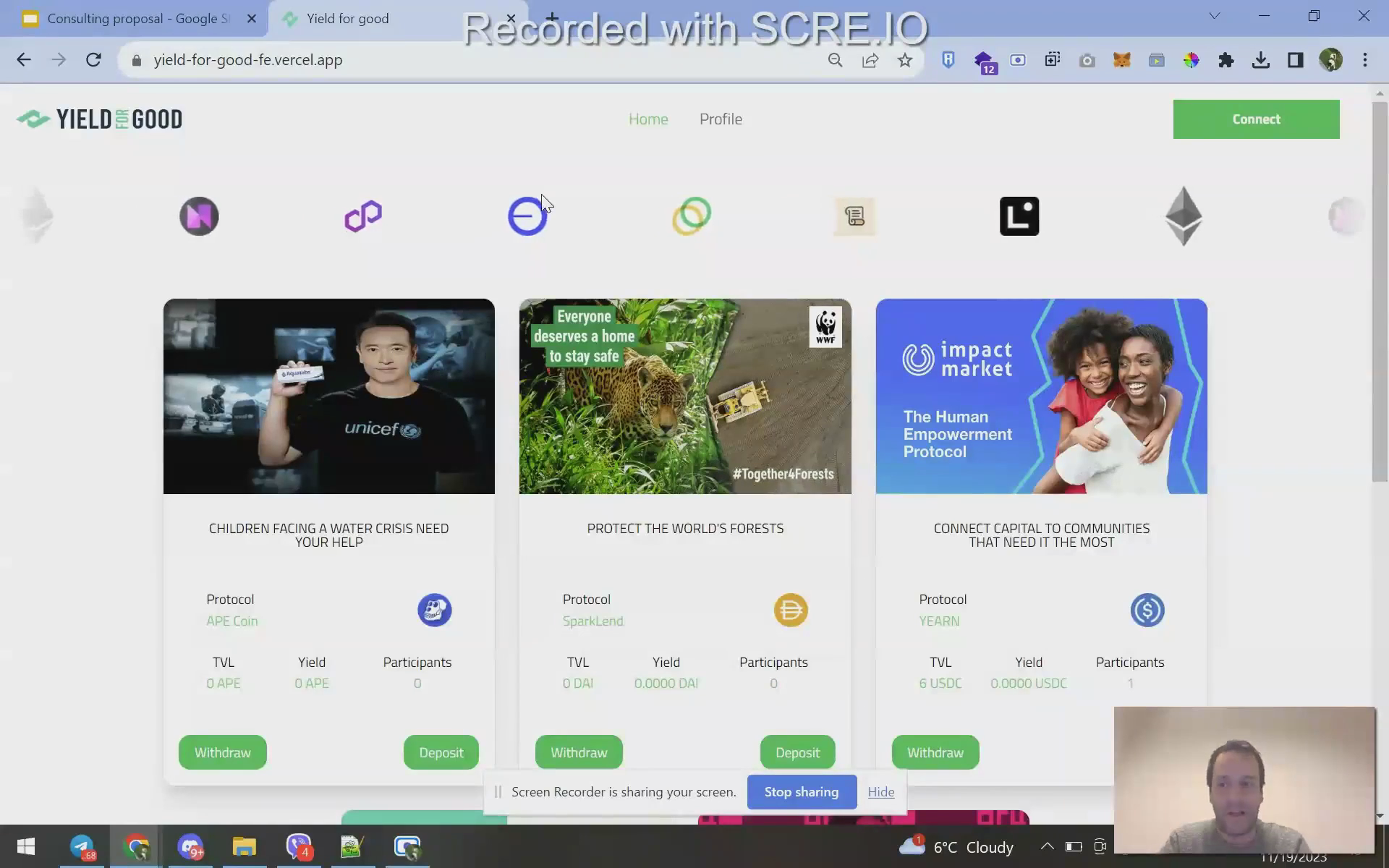Open the Brave shield extension icon
This screenshot has height=868, width=1389.
948,60
